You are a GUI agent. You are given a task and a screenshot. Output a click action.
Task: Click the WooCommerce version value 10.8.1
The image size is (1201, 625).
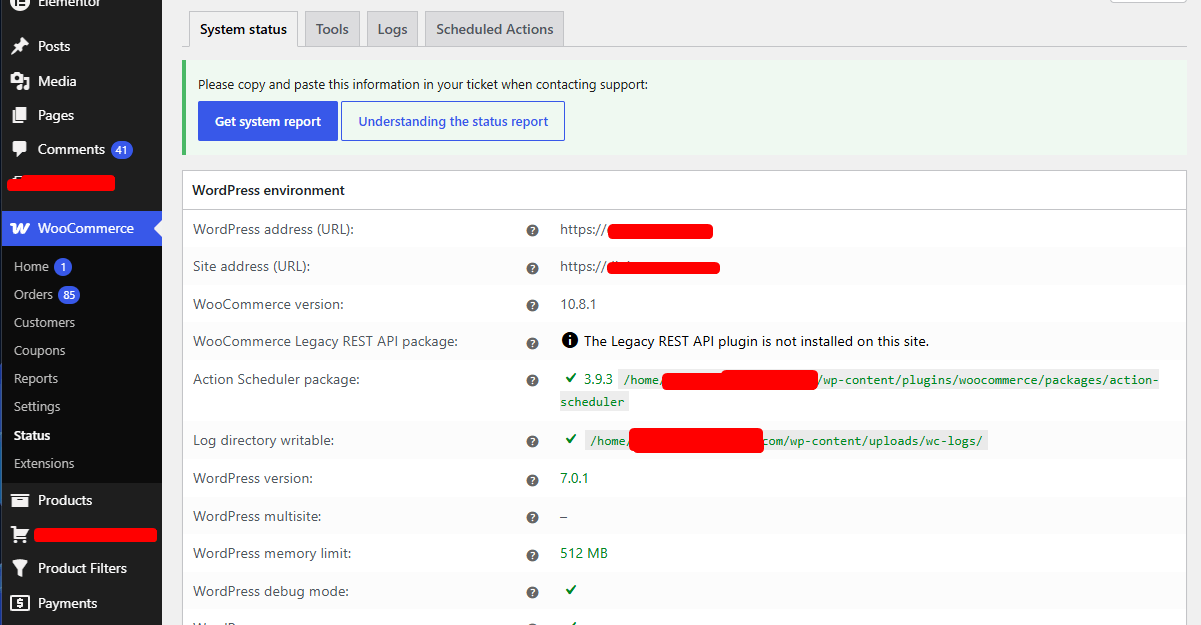point(578,304)
